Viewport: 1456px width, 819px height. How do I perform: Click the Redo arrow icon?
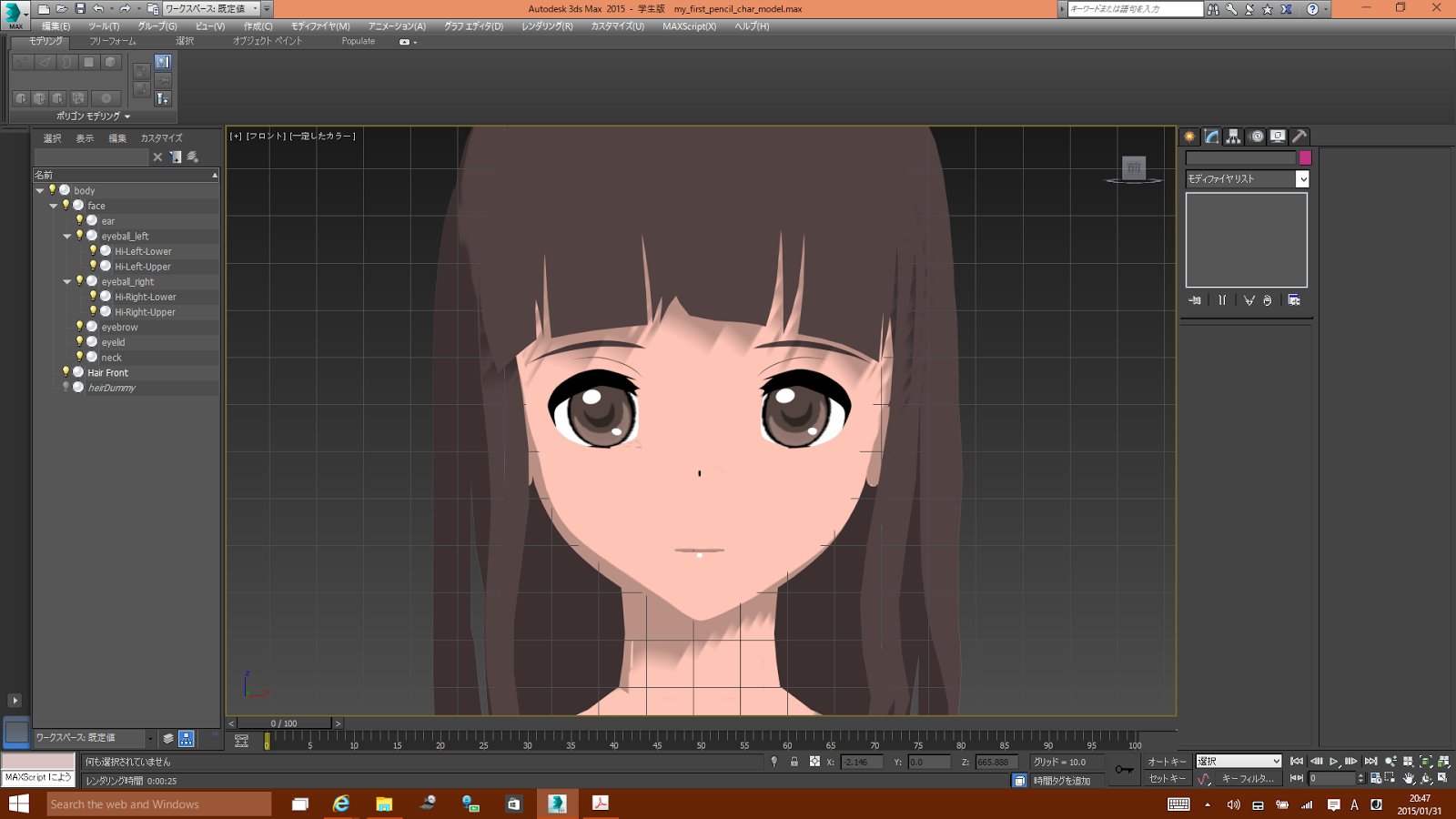tap(125, 8)
